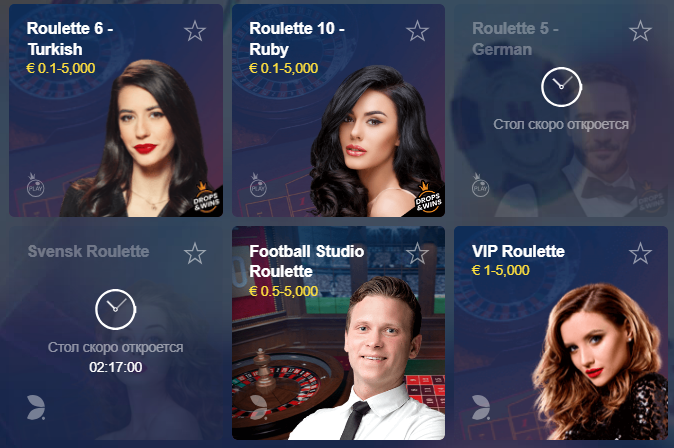
Task: Open VIP Roulette game title
Action: coord(518,251)
